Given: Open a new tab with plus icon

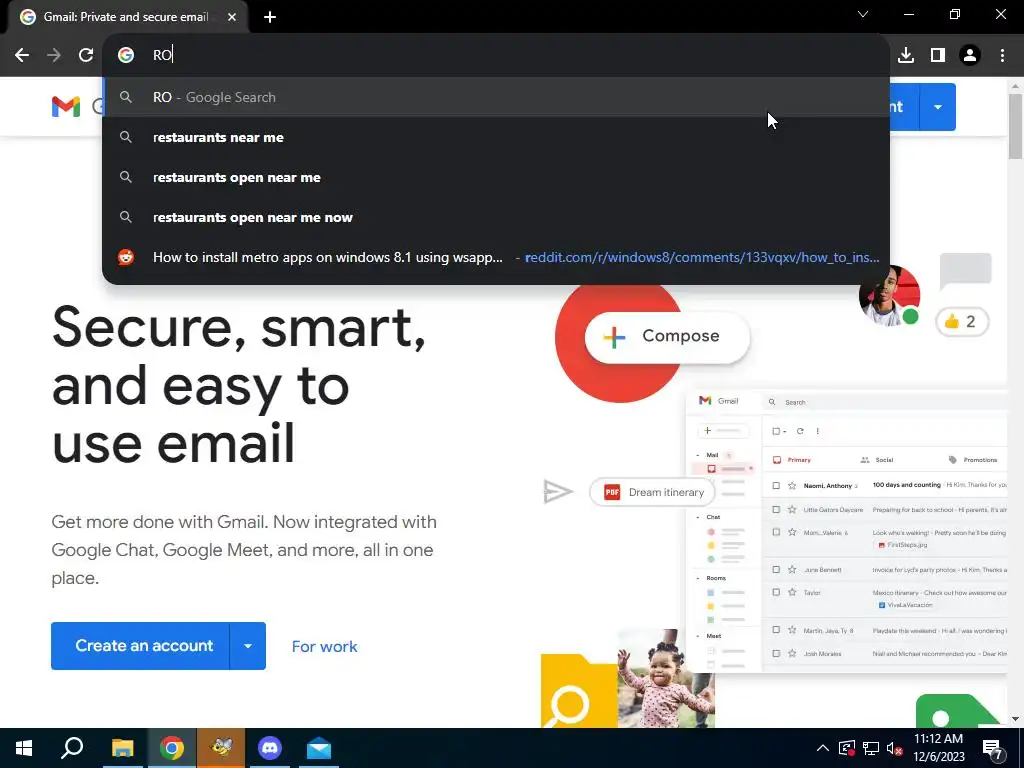Looking at the screenshot, I should 270,17.
